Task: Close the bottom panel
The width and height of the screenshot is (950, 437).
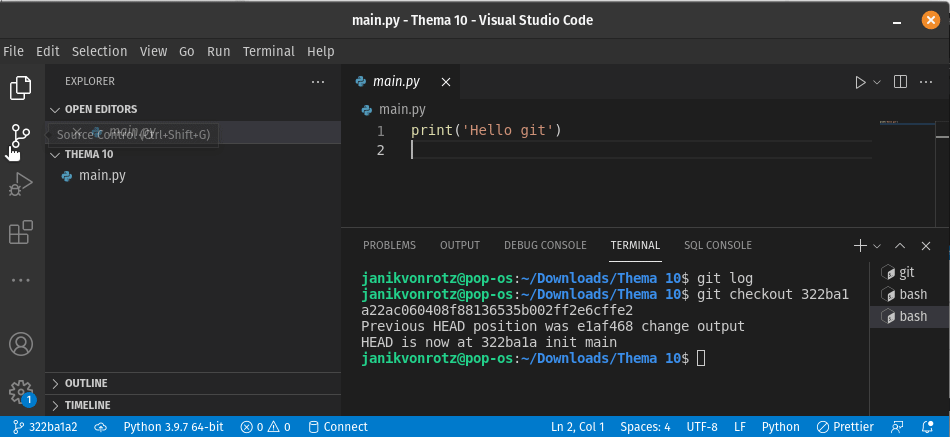Action: coord(925,245)
